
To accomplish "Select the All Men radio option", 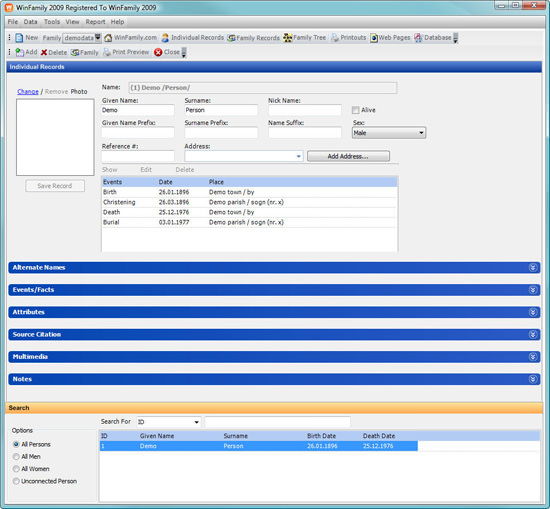I will point(16,456).
